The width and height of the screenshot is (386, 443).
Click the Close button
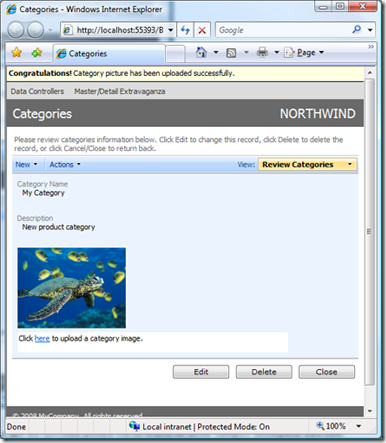[x=327, y=372]
